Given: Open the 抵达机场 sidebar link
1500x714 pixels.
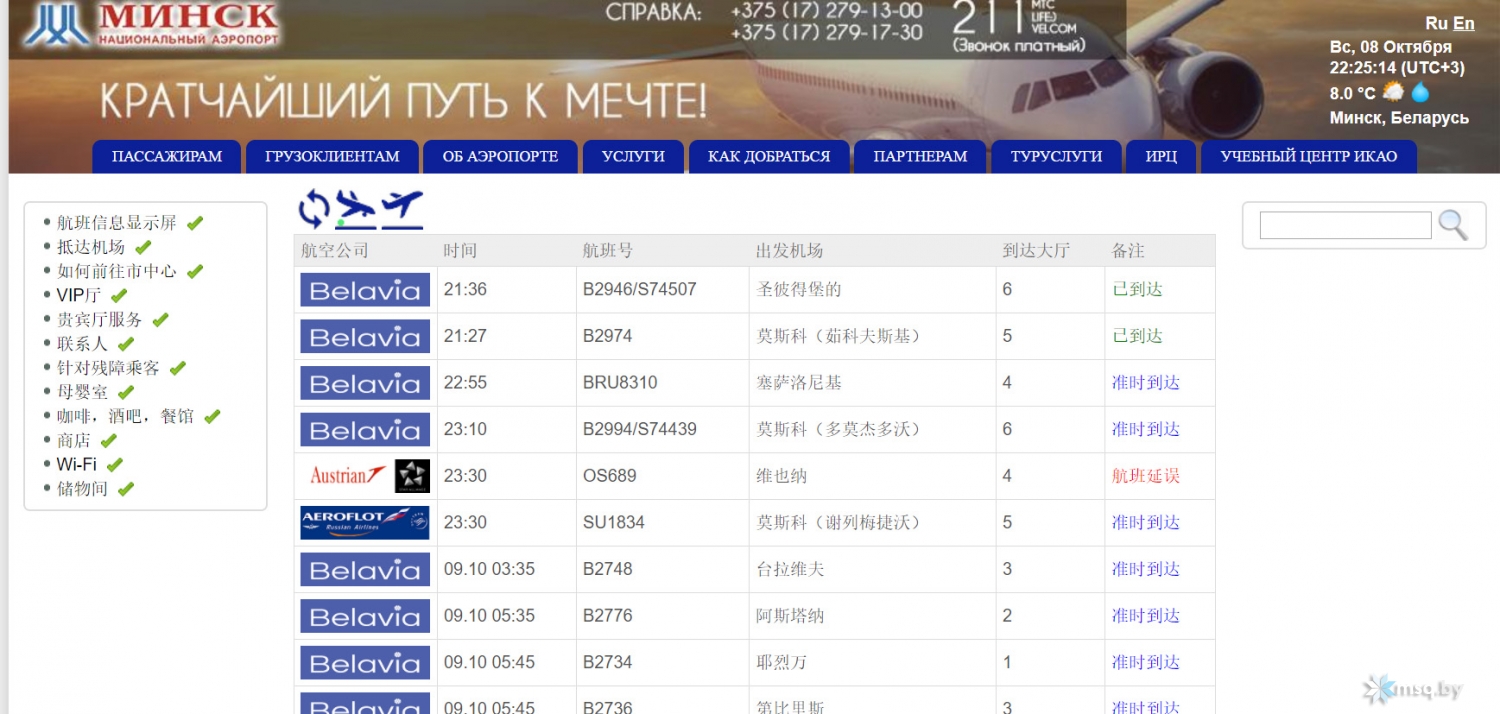Looking at the screenshot, I should pyautogui.click(x=91, y=247).
